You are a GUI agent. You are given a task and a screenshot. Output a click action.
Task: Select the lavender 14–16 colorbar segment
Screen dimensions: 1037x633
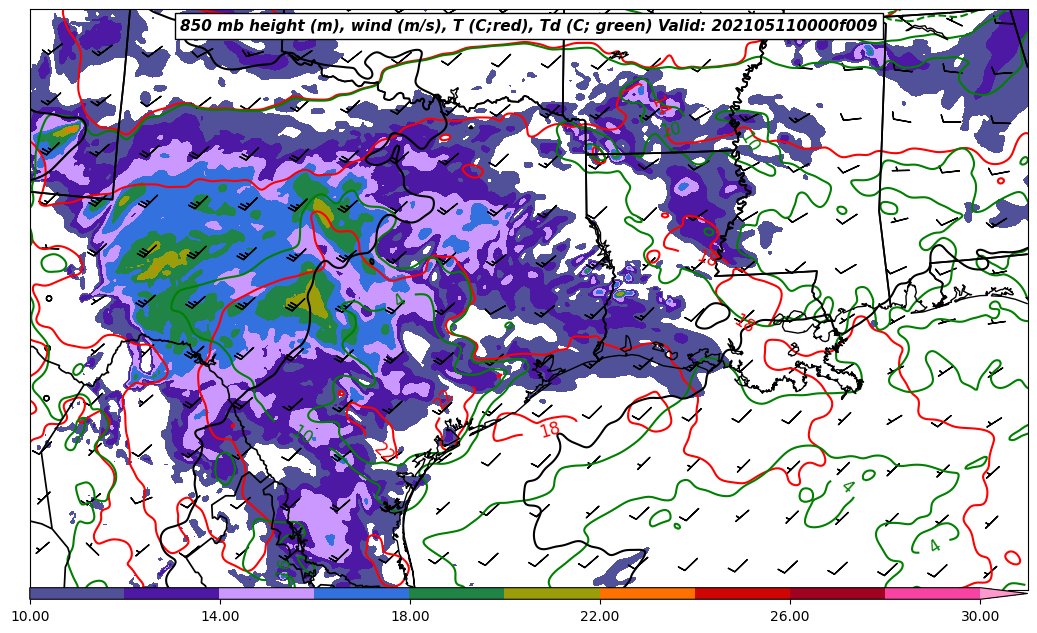click(x=267, y=593)
